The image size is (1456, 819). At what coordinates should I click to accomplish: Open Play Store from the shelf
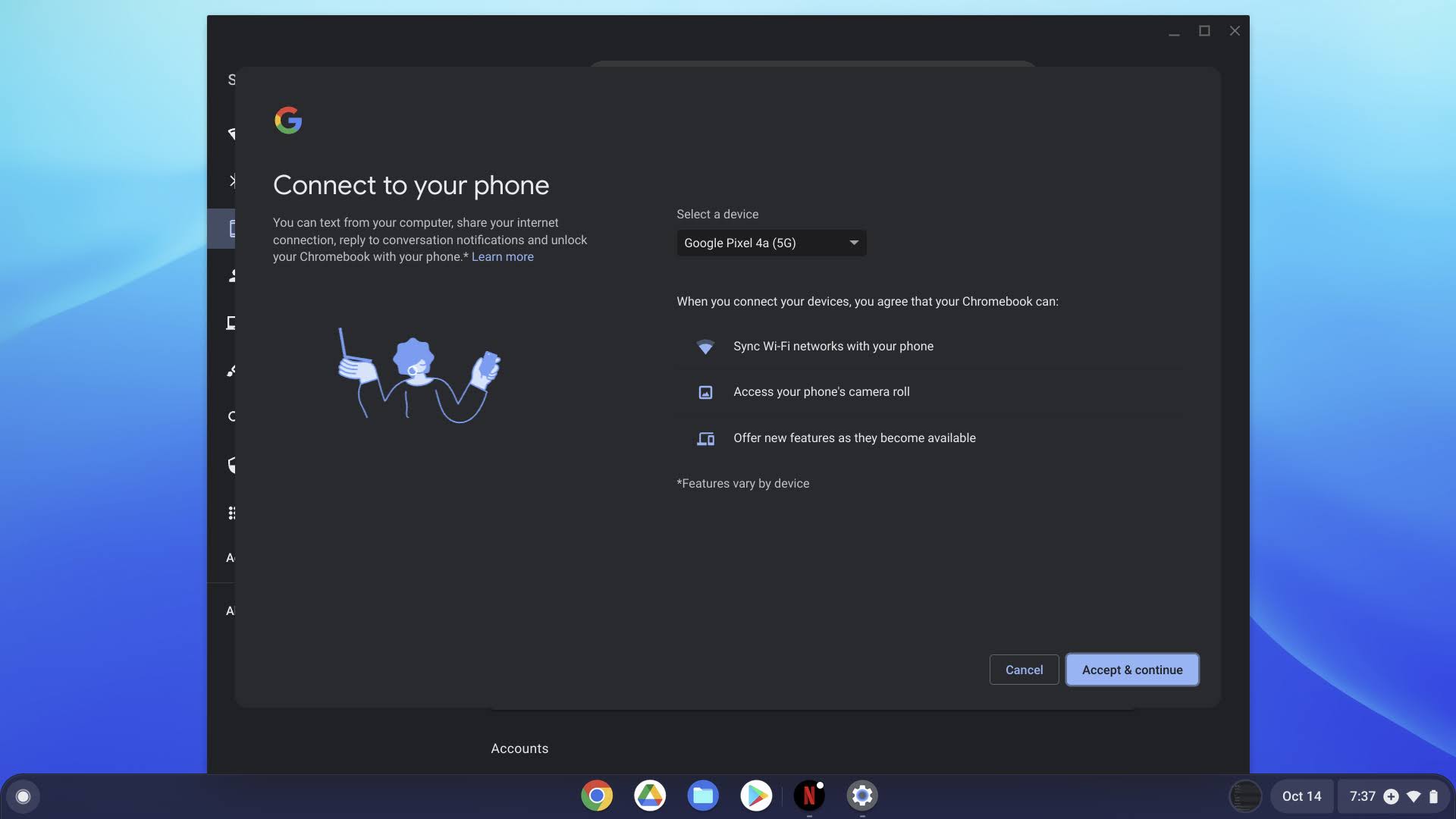point(756,795)
